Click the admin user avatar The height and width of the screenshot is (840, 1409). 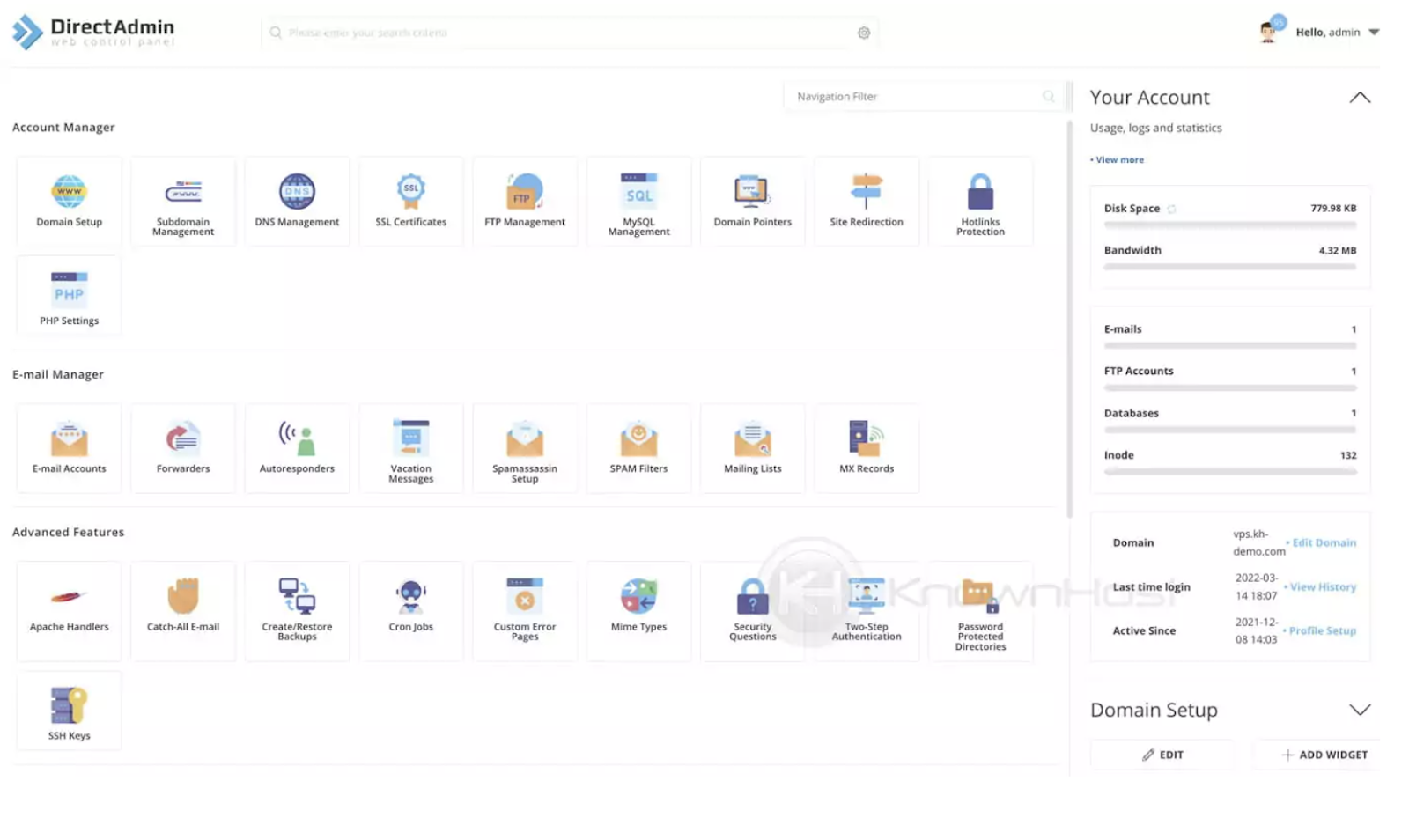click(x=1270, y=31)
